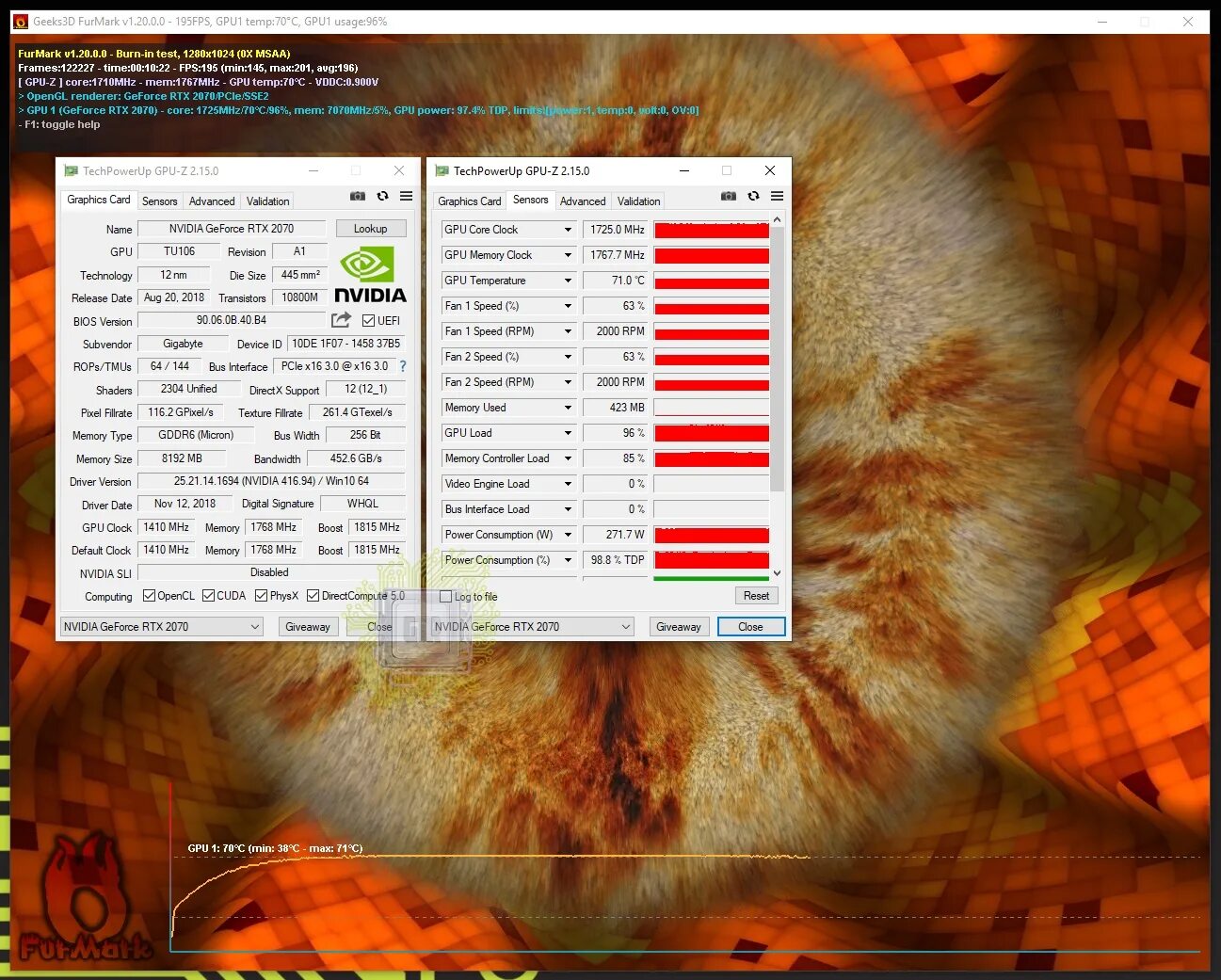Click the NVIDIA logo in Graphics Card tab

coord(371,275)
